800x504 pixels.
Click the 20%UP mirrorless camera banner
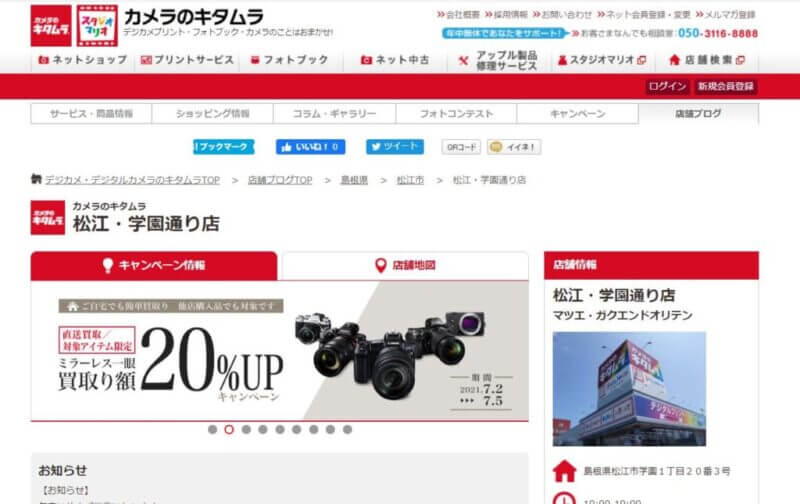[x=280, y=351]
